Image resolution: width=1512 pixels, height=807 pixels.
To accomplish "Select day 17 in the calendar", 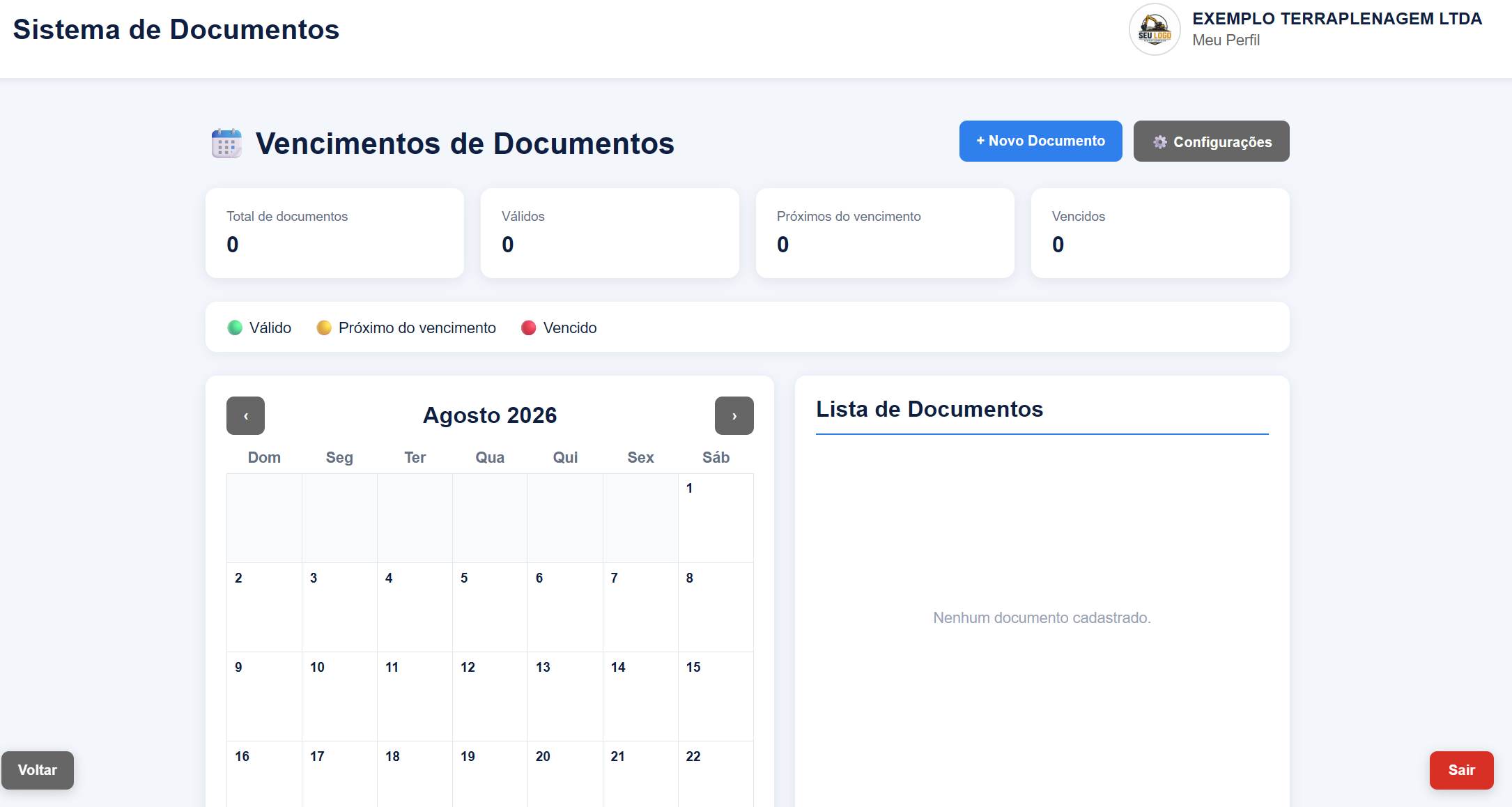I will (339, 774).
